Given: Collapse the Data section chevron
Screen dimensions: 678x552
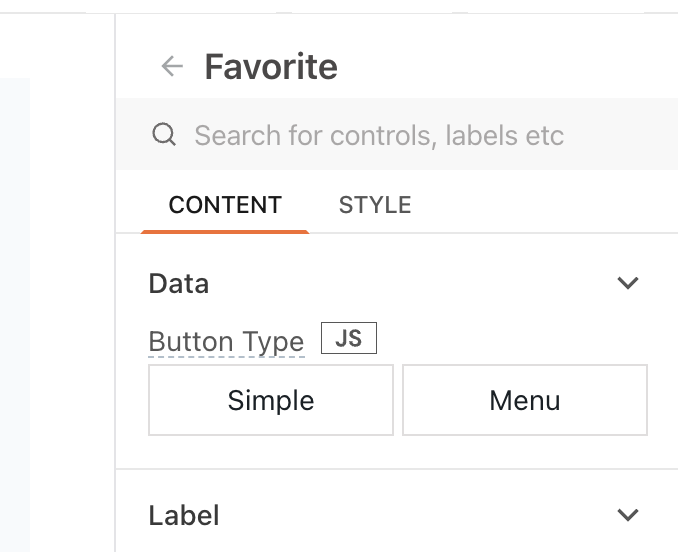Looking at the screenshot, I should (628, 283).
